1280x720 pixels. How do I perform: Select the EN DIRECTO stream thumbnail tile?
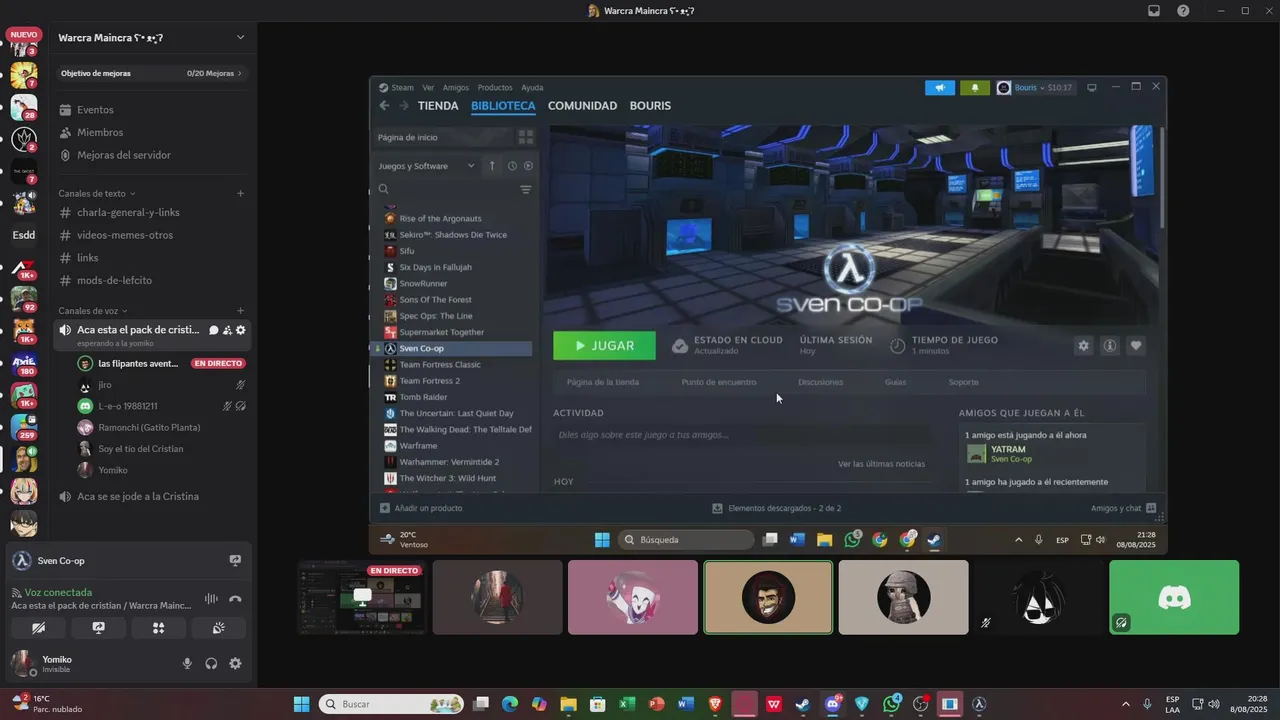(362, 597)
